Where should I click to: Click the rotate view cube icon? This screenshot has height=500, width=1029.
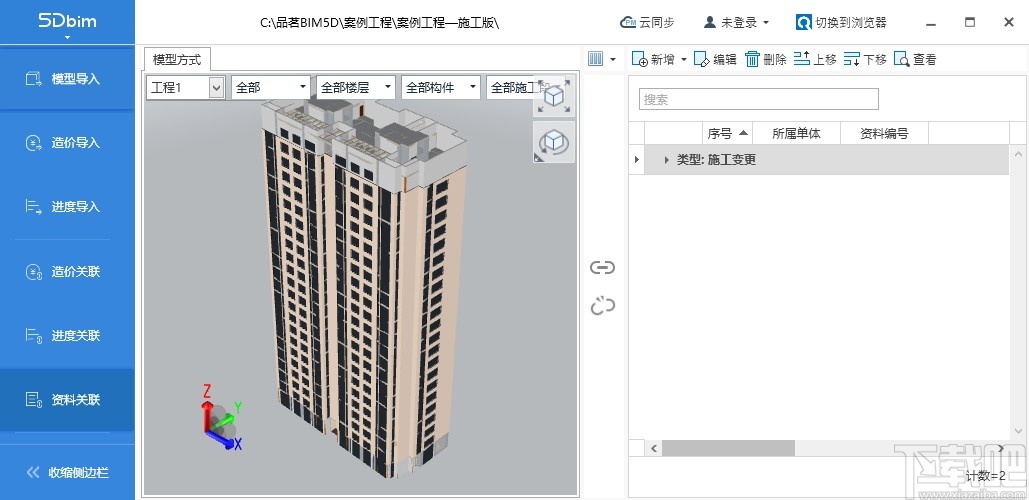pos(555,142)
